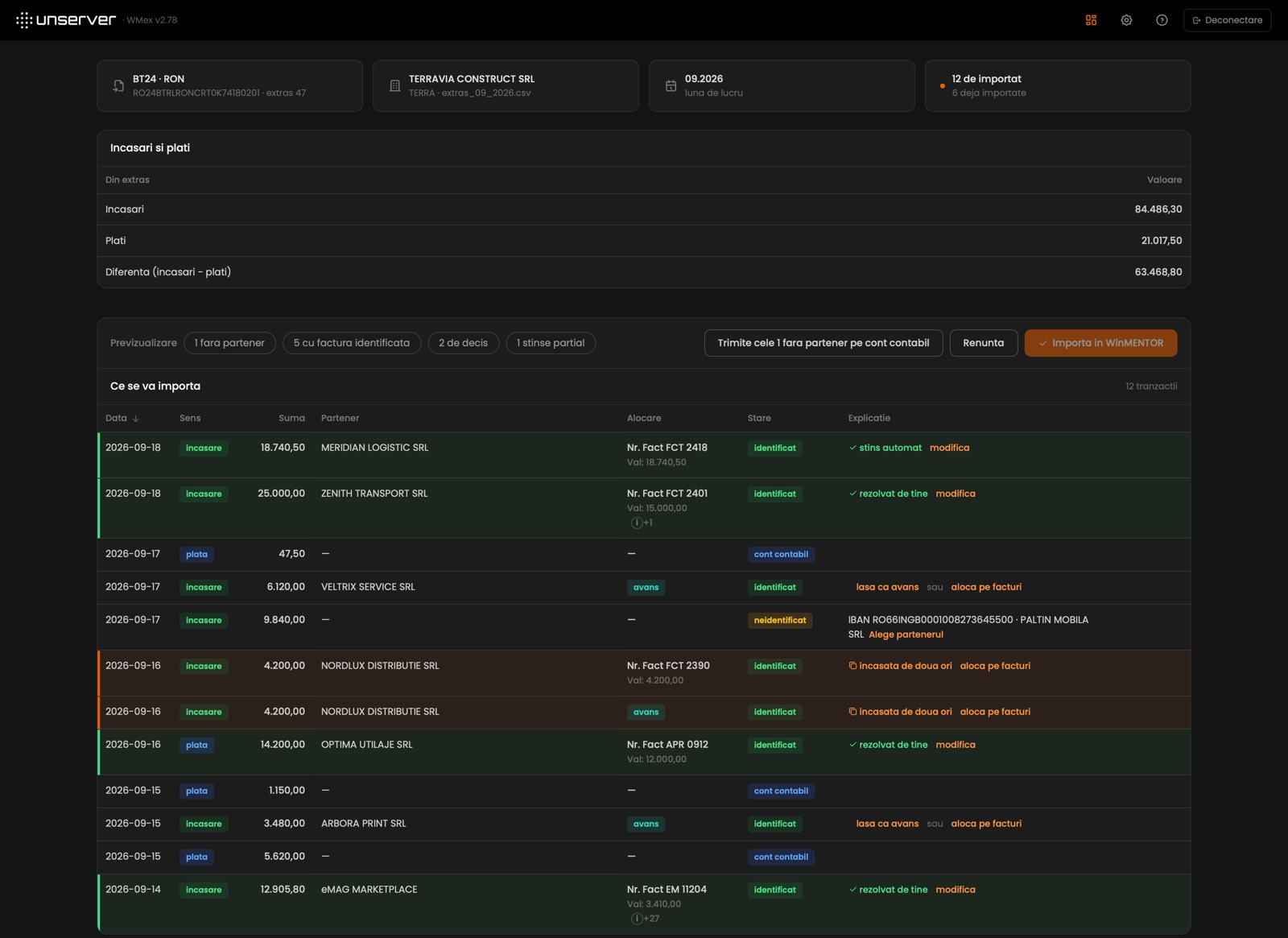
Task: Click the duplicate icon on NORDLUX avans row
Action: (x=852, y=712)
